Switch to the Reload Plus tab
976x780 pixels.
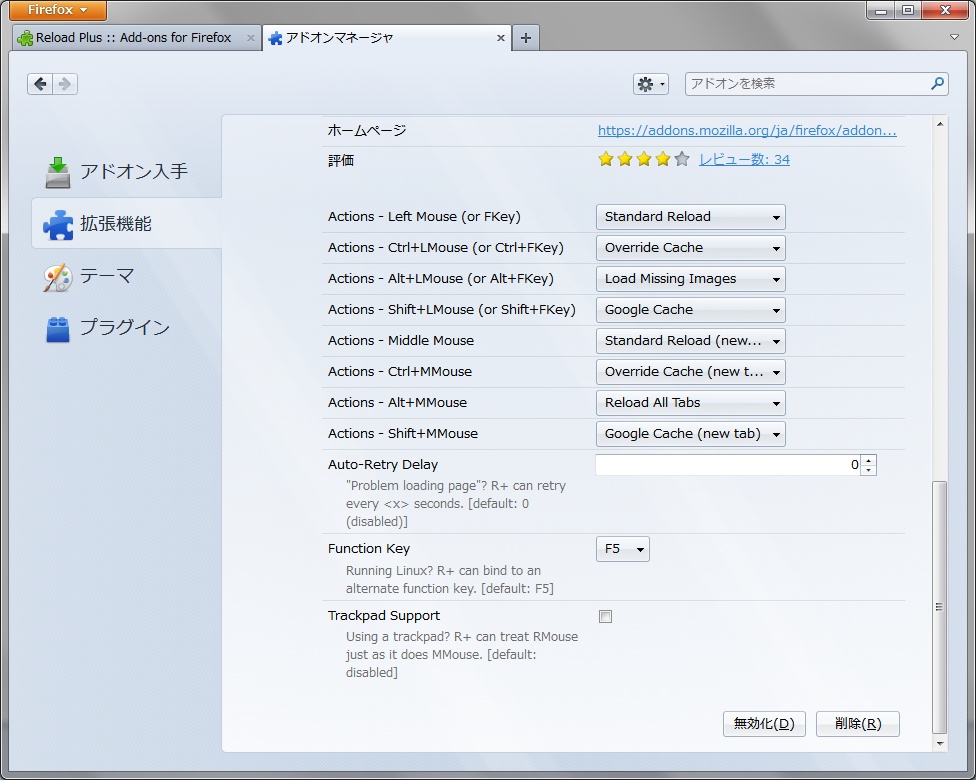click(130, 37)
